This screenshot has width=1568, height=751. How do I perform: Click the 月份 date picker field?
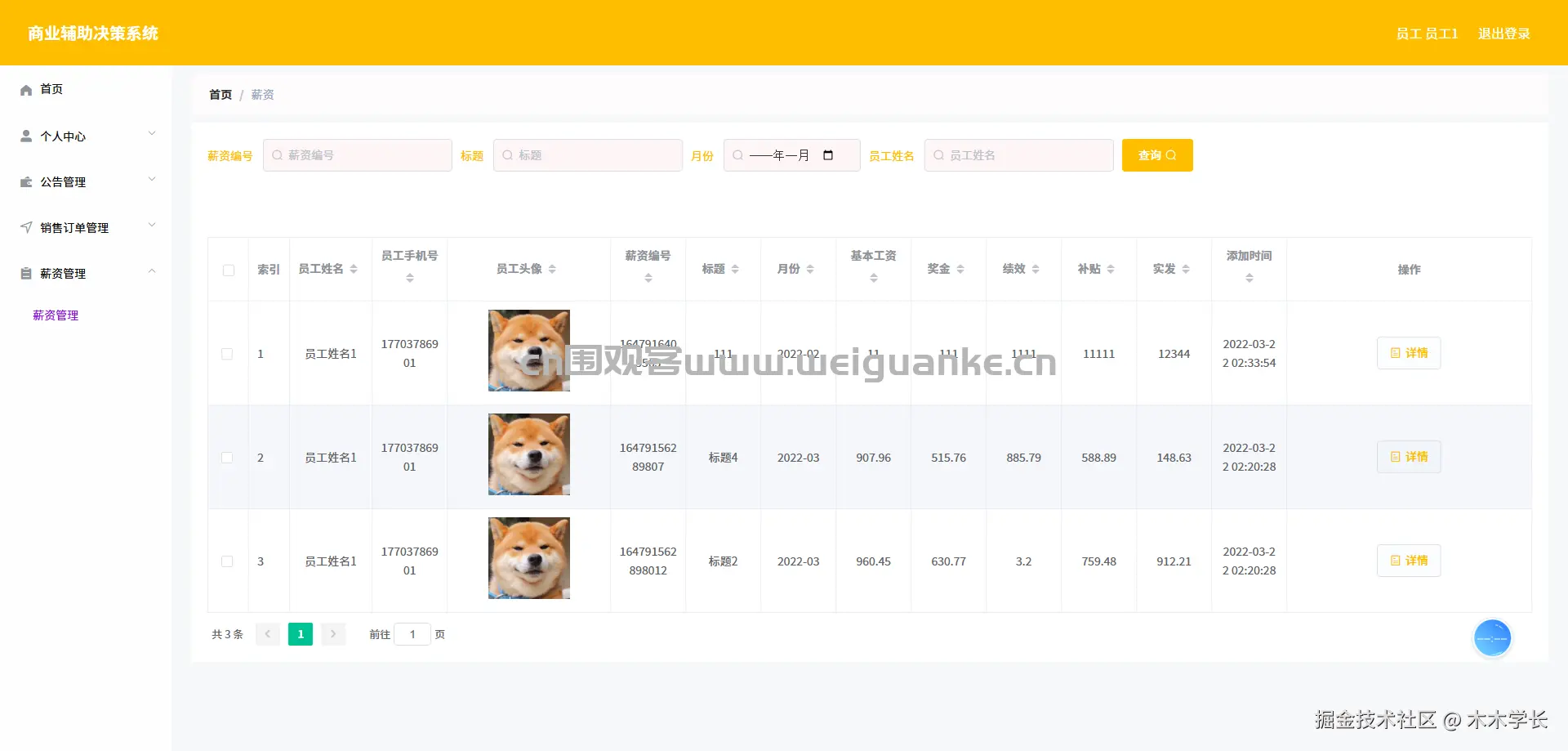(x=792, y=155)
